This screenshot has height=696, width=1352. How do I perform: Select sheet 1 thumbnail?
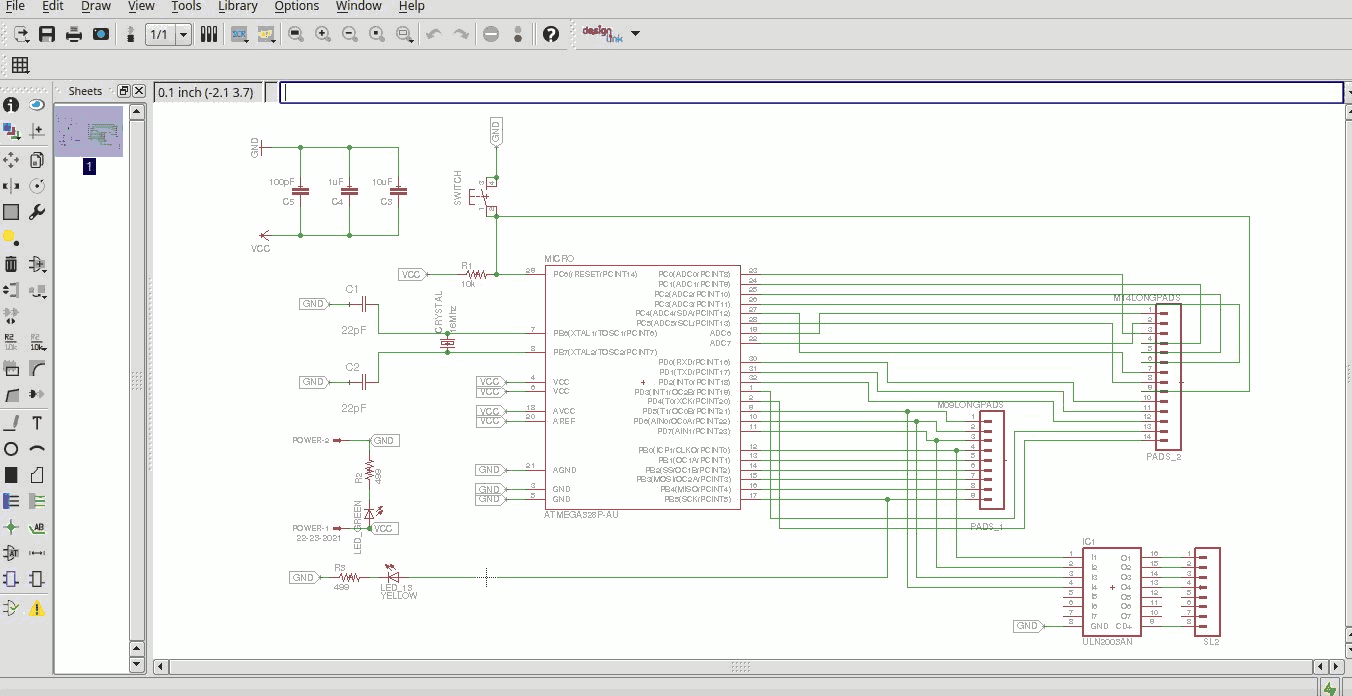89,132
